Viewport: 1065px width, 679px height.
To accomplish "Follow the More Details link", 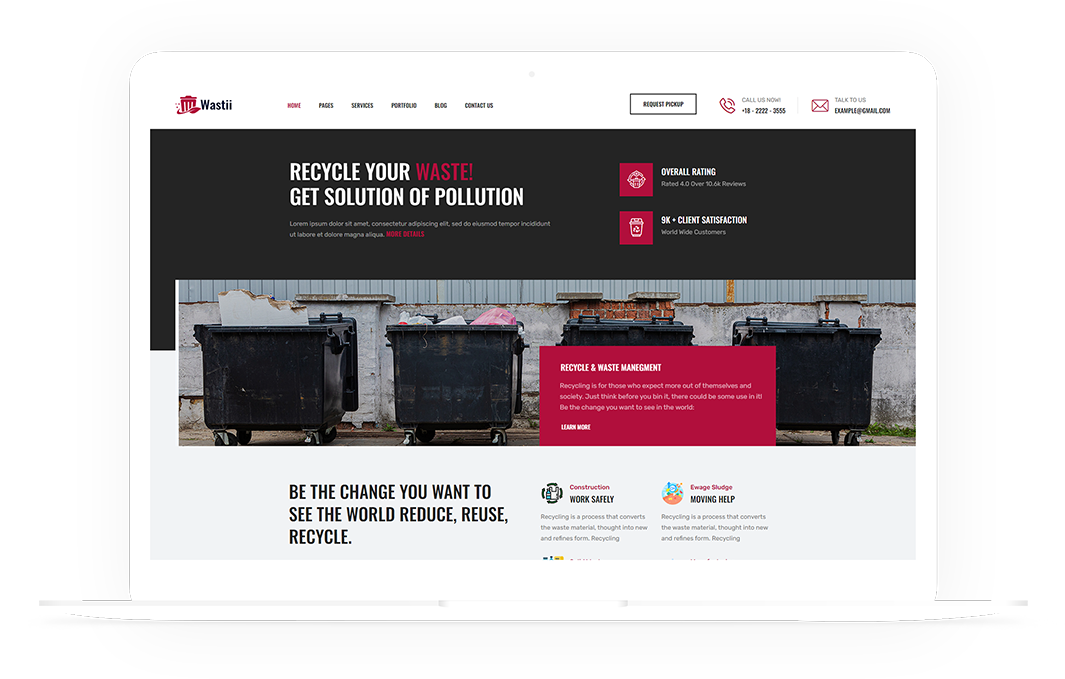I will pos(405,234).
